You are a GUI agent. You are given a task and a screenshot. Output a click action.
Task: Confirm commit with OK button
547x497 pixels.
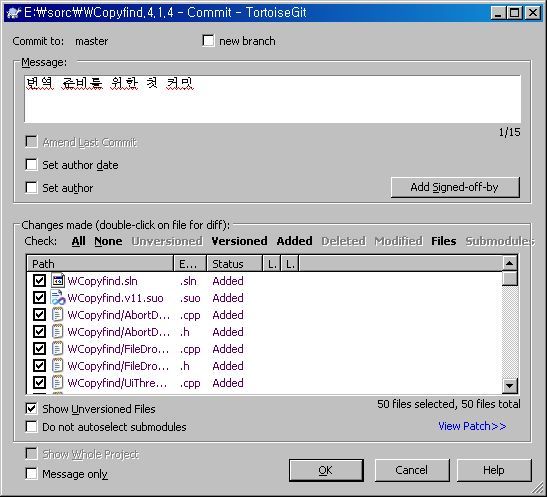pyautogui.click(x=326, y=470)
